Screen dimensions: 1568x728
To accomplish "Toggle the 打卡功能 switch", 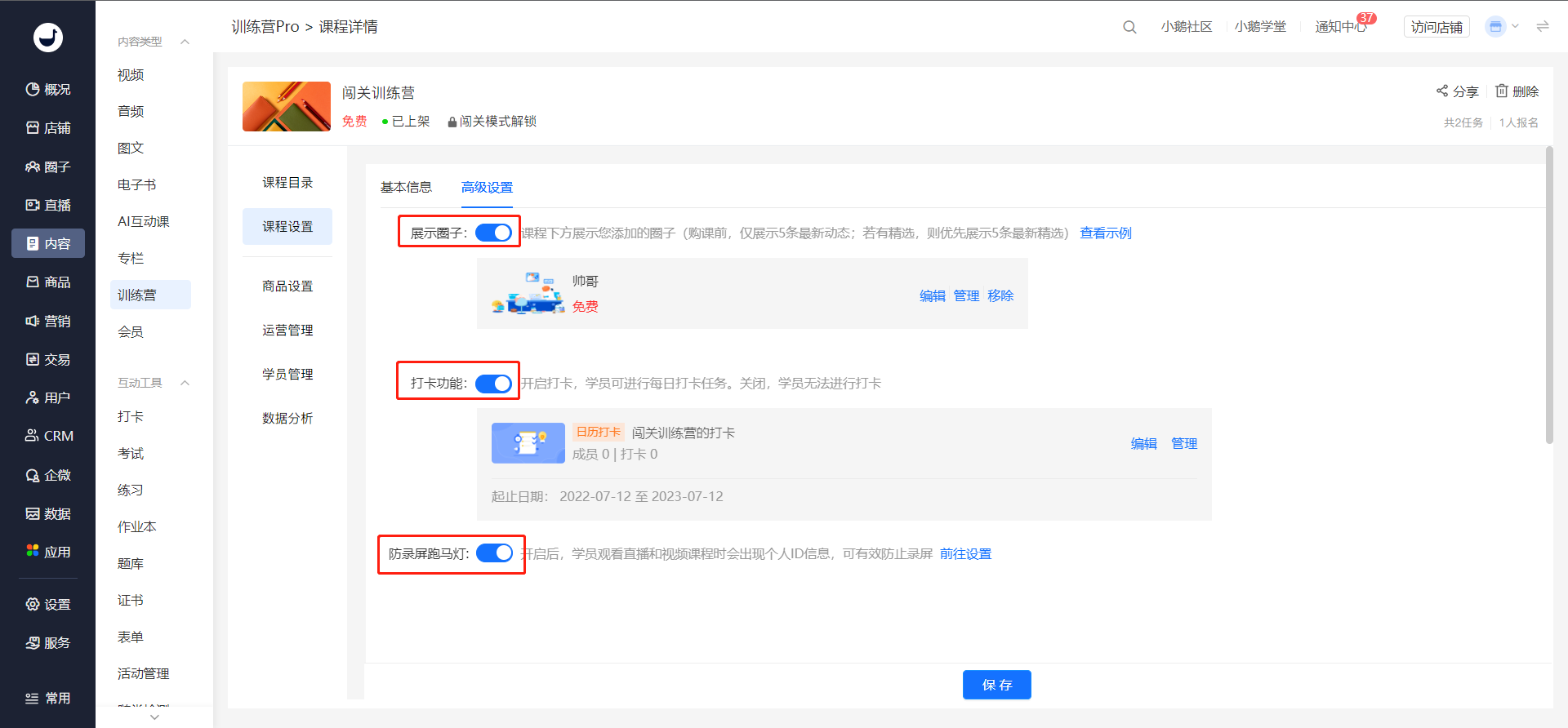I will click(494, 384).
